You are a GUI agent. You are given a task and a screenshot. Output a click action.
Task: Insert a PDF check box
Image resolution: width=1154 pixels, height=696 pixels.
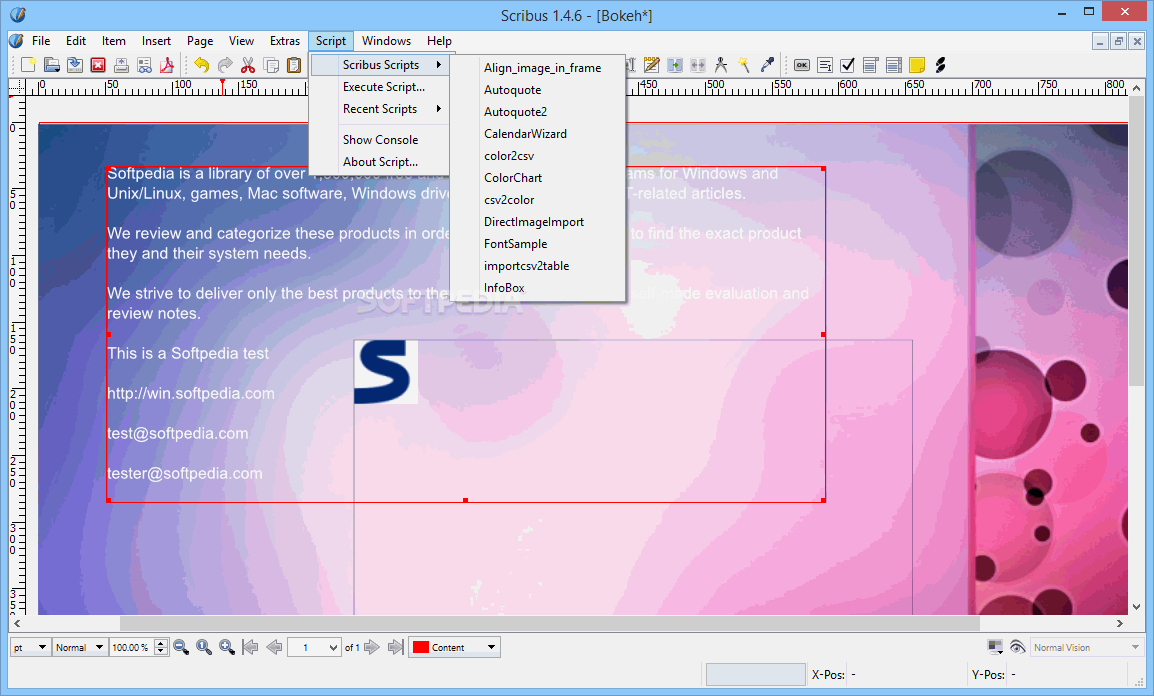(x=847, y=65)
